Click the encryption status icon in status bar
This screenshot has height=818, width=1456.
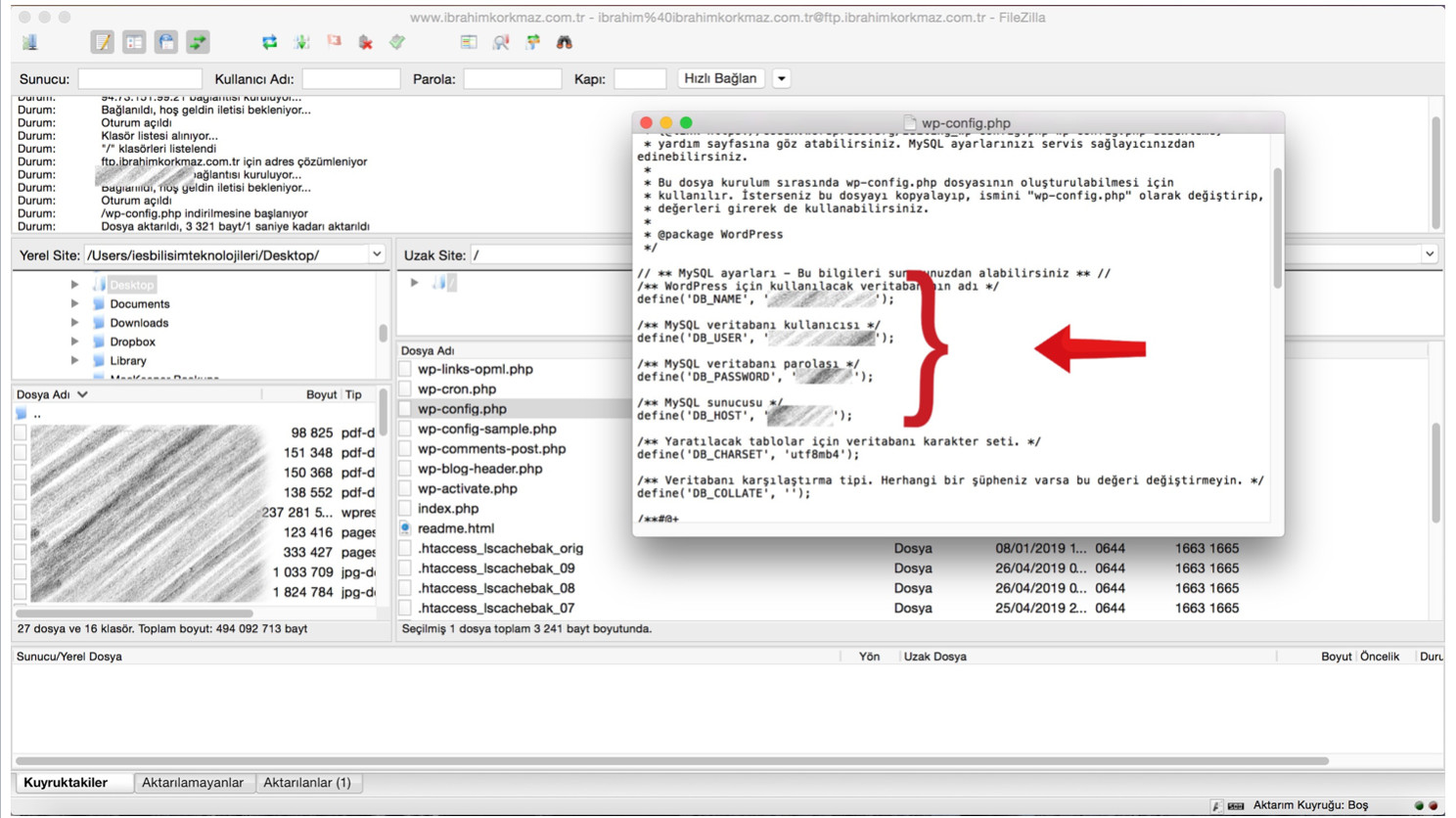[x=1216, y=805]
